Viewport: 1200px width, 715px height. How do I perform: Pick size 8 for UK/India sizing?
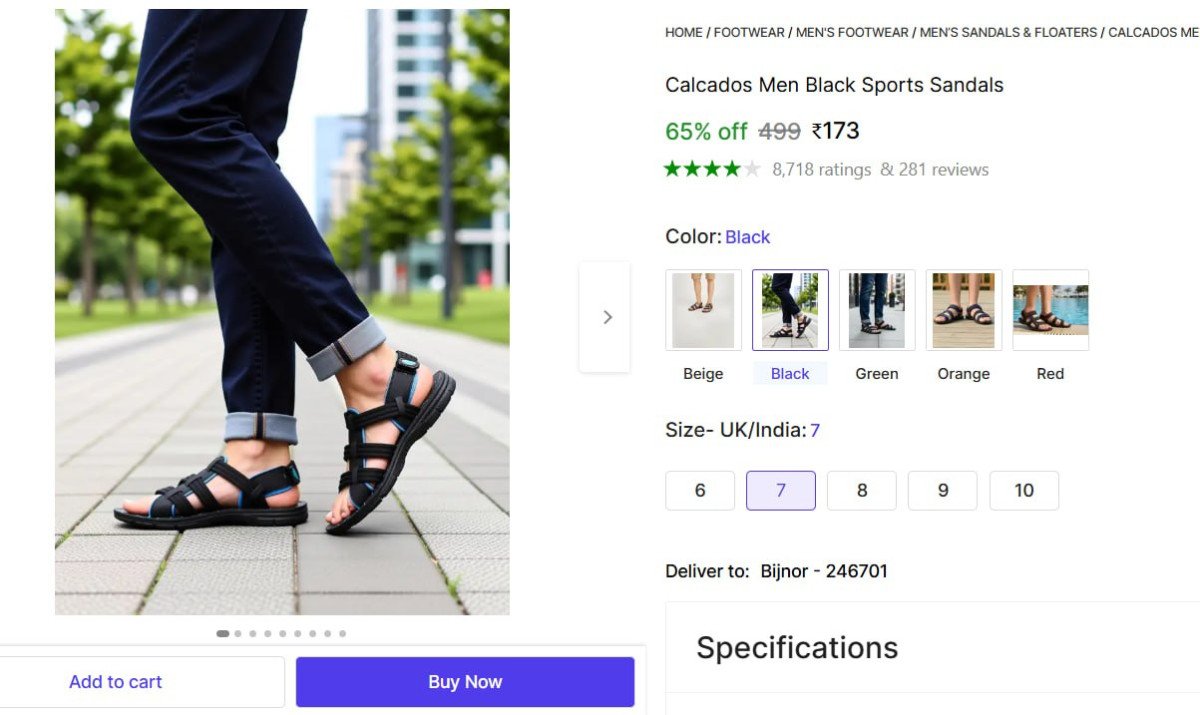(861, 490)
